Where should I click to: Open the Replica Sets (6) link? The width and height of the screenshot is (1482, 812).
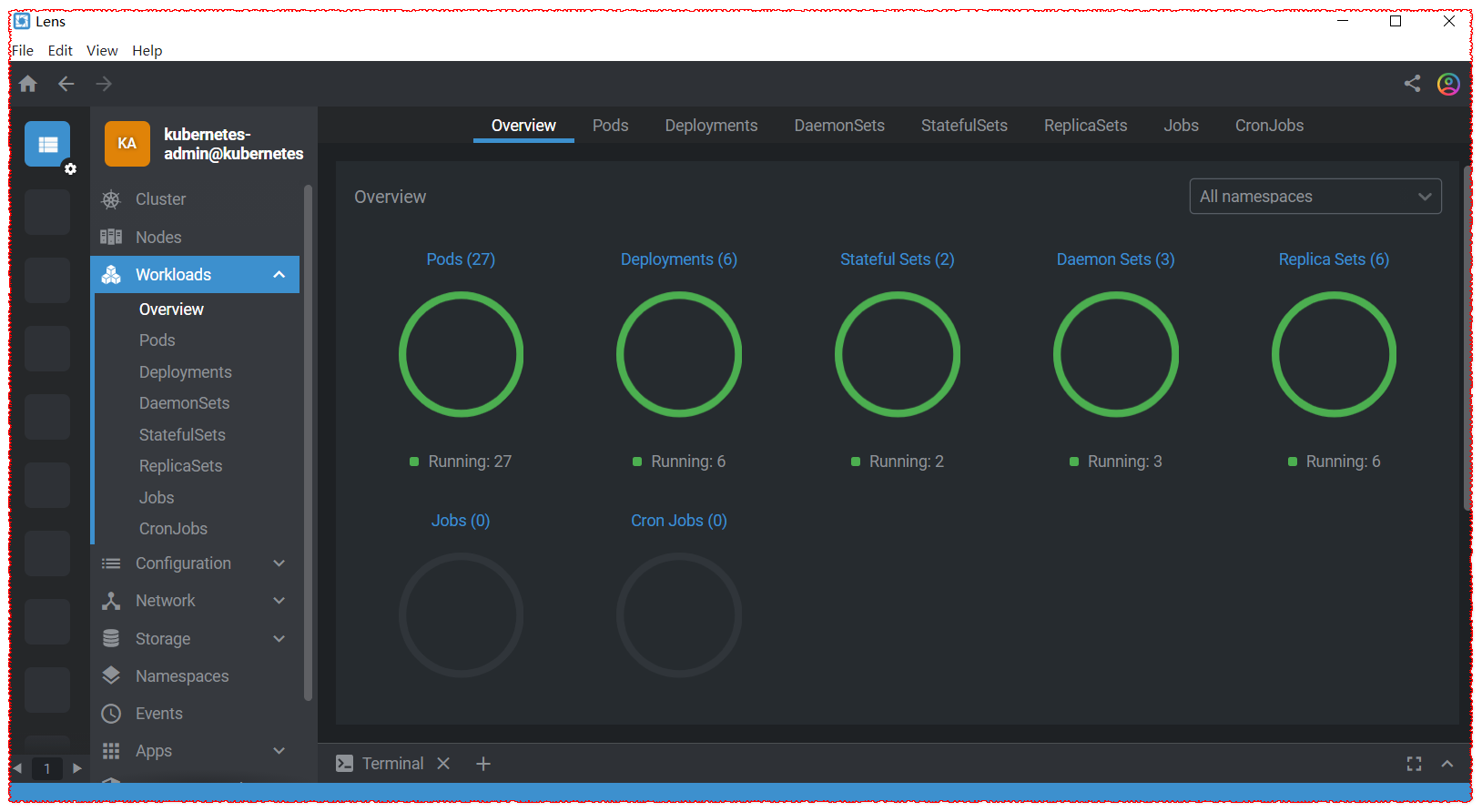tap(1334, 259)
